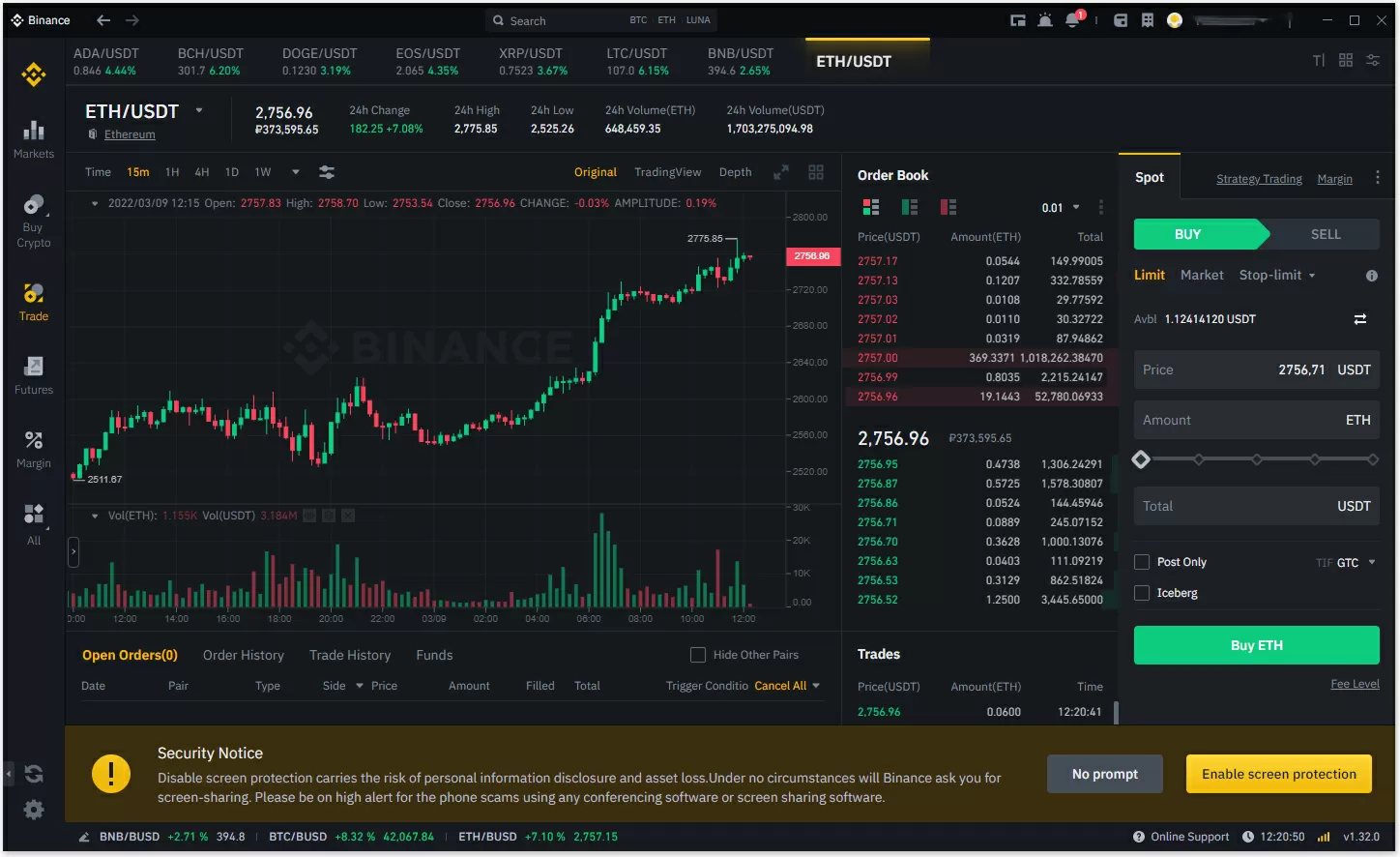
Task: Open the Trade History tab
Action: click(350, 656)
